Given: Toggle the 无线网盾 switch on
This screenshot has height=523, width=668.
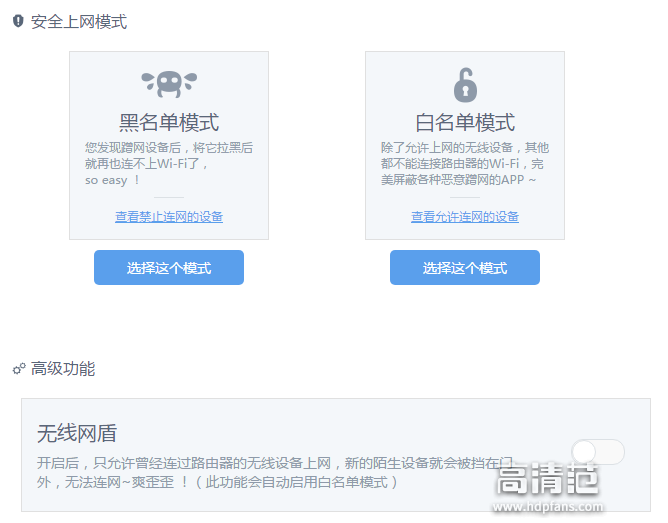Looking at the screenshot, I should [x=598, y=452].
